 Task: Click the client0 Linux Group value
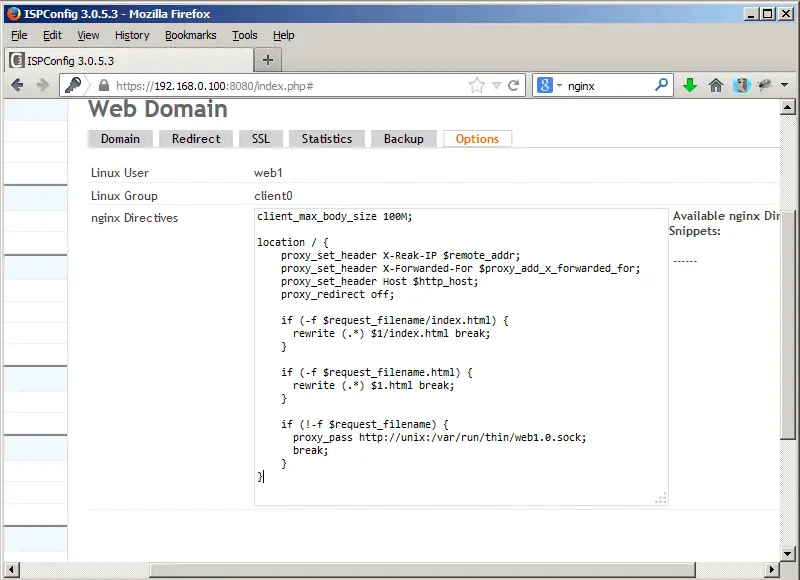(273, 196)
